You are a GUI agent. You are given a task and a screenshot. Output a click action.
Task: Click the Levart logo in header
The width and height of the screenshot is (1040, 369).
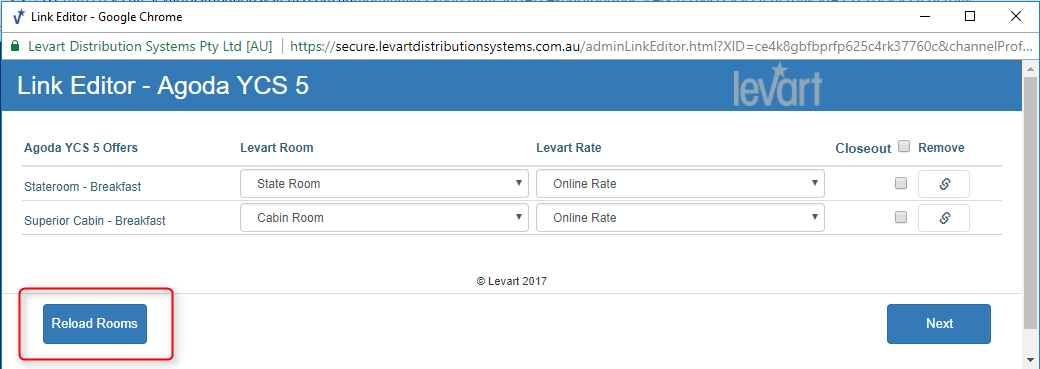(777, 85)
